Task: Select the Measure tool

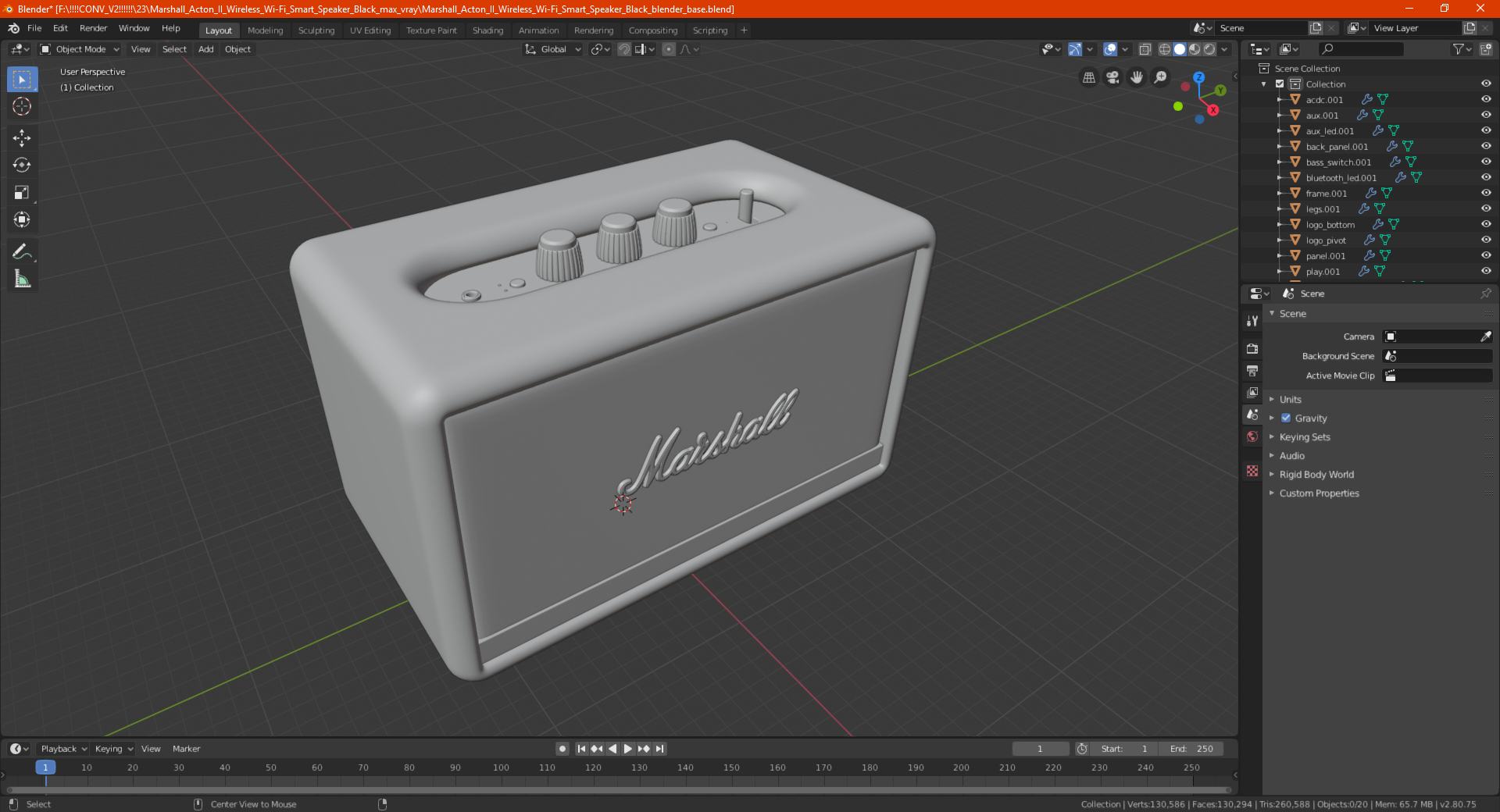Action: coord(22,279)
